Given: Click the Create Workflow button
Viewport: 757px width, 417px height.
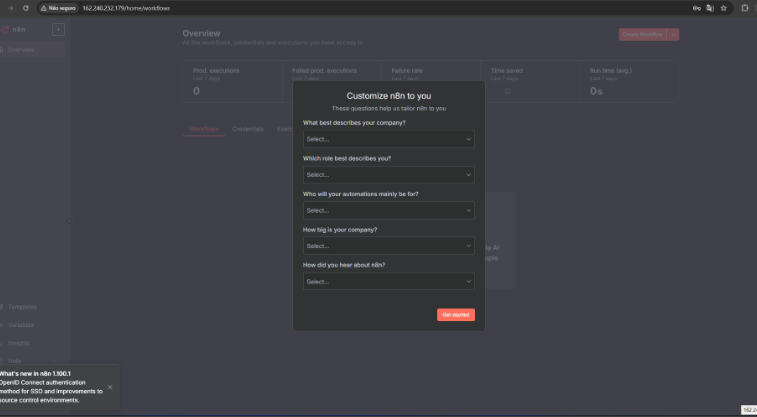Looking at the screenshot, I should (x=643, y=34).
